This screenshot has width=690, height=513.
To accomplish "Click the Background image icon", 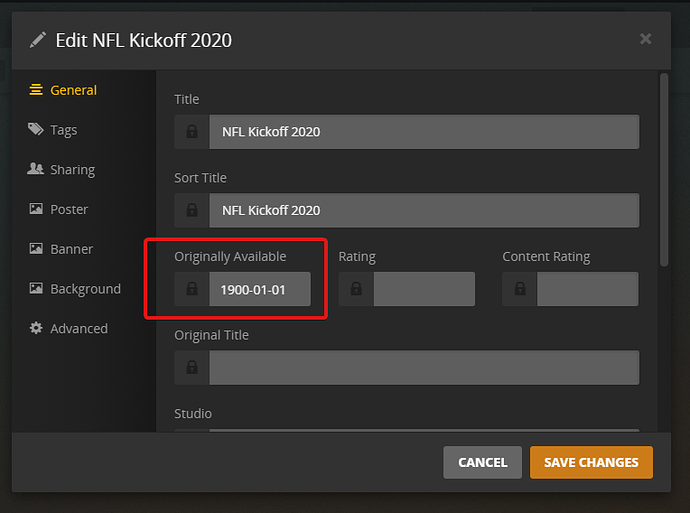I will click(x=36, y=289).
